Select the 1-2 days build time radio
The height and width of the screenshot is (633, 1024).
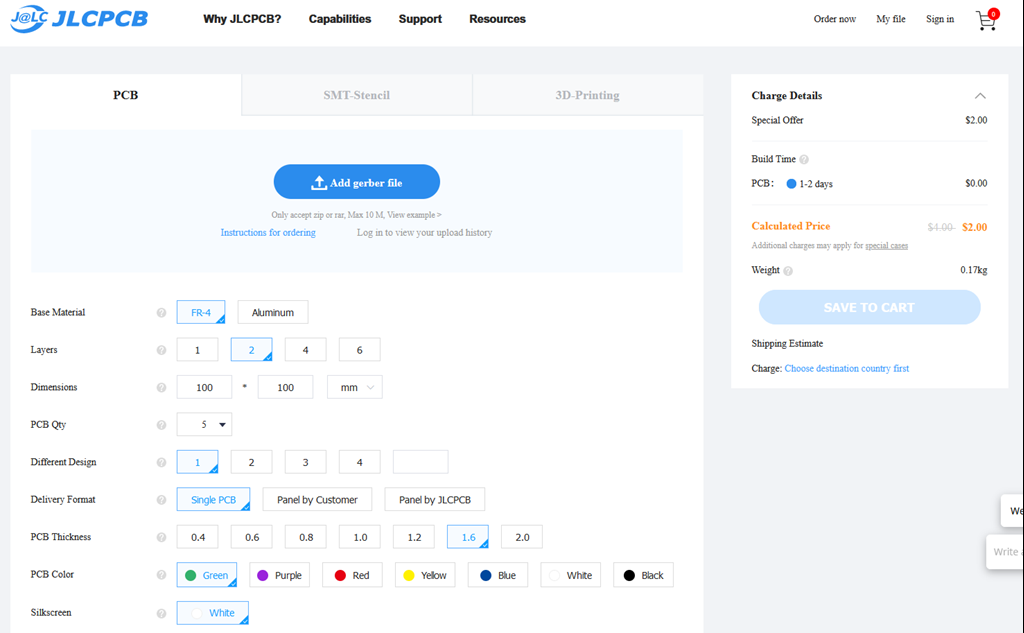click(x=791, y=184)
